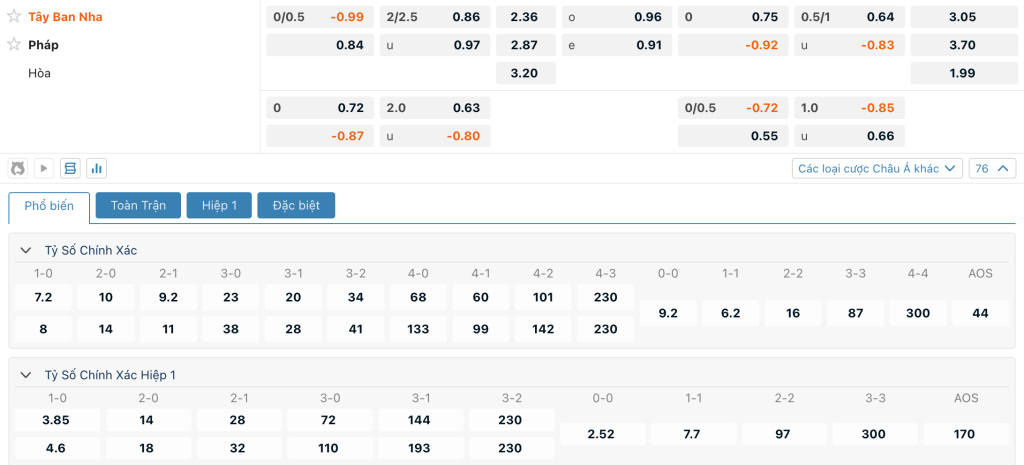1024x465 pixels.
Task: Select 1X2 odds 2.87 for Pháp
Action: (x=526, y=44)
